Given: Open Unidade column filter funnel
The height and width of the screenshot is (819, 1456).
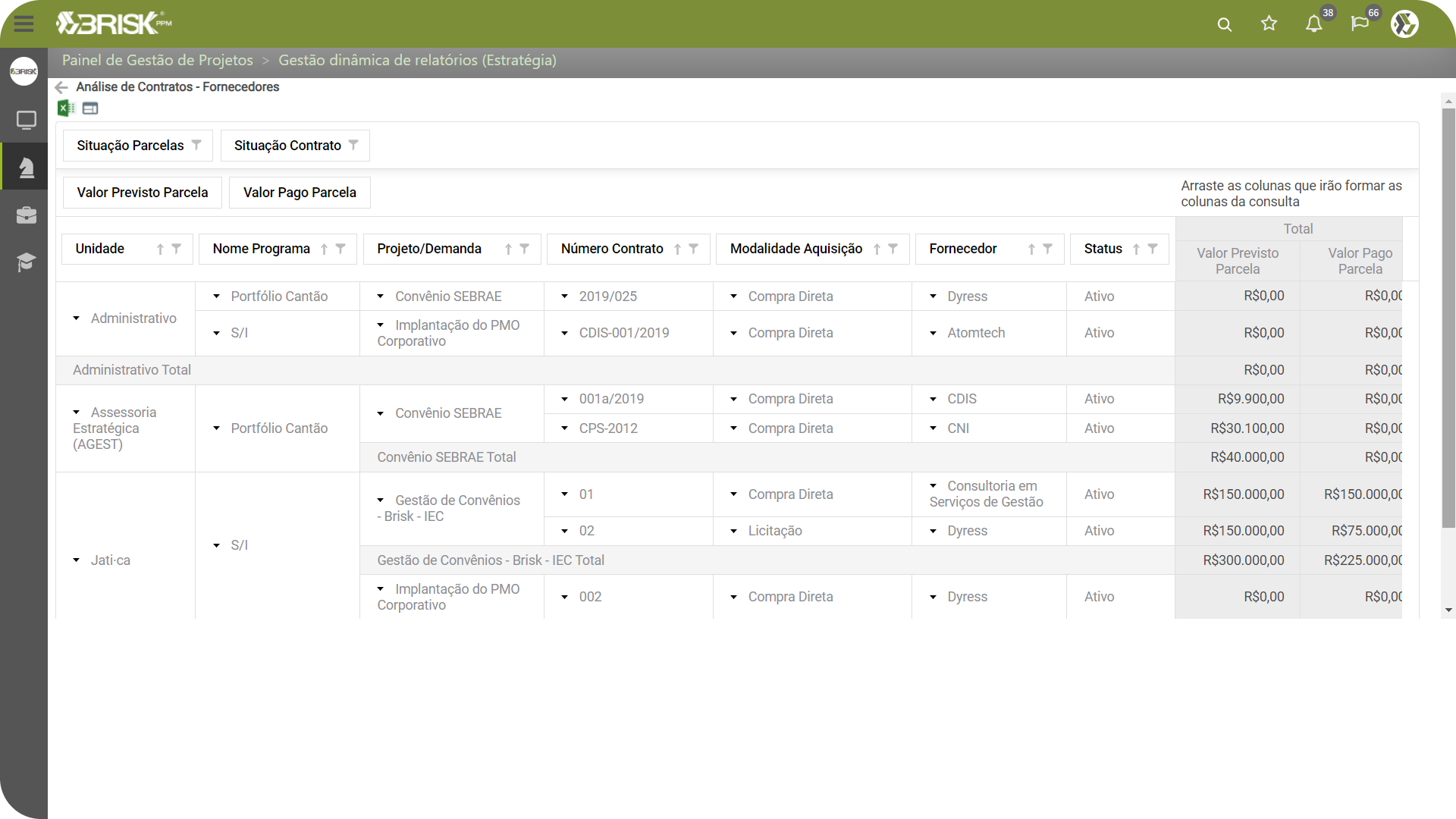Looking at the screenshot, I should click(177, 249).
